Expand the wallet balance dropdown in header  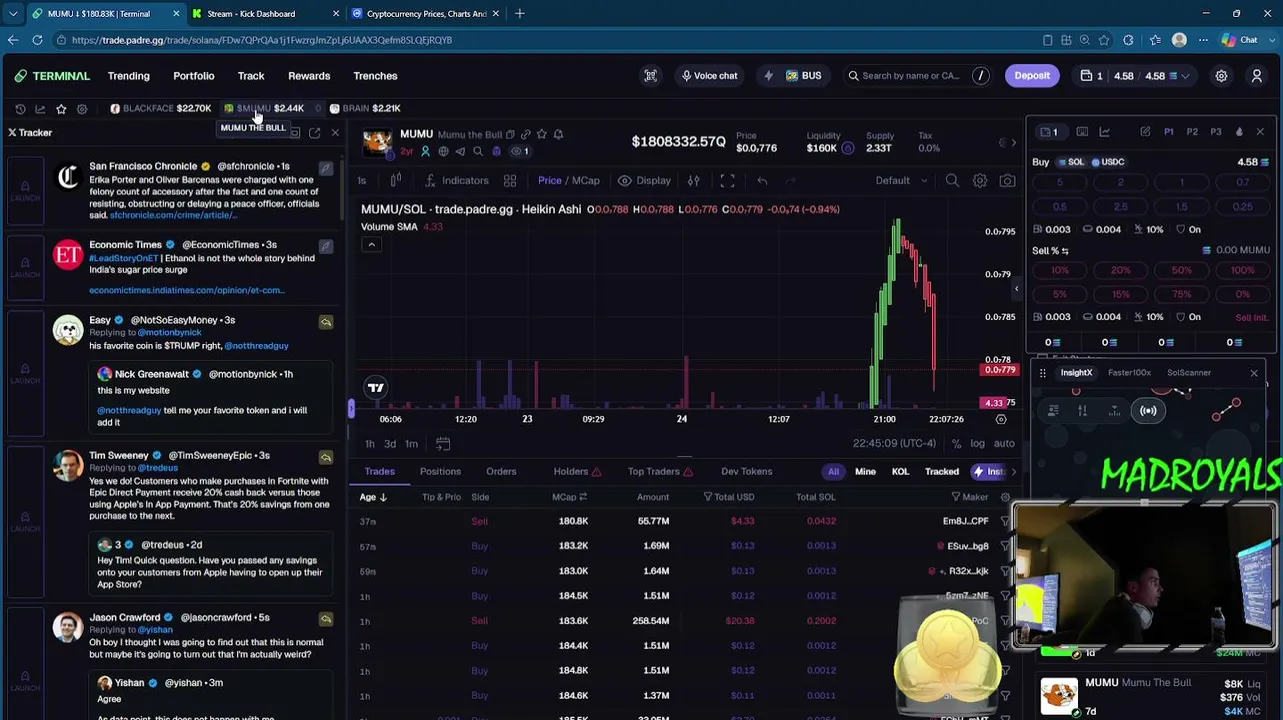[1186, 76]
